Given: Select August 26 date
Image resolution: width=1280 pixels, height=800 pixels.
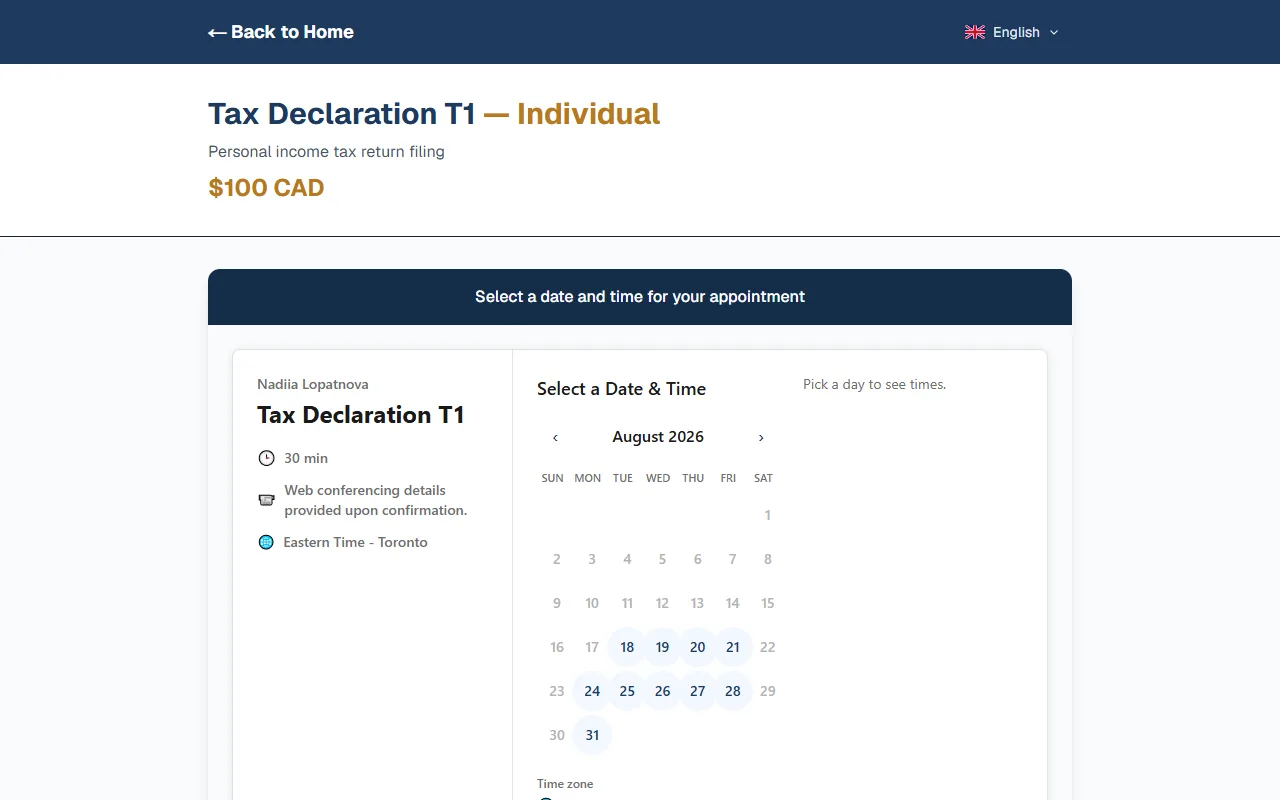Looking at the screenshot, I should point(662,691).
